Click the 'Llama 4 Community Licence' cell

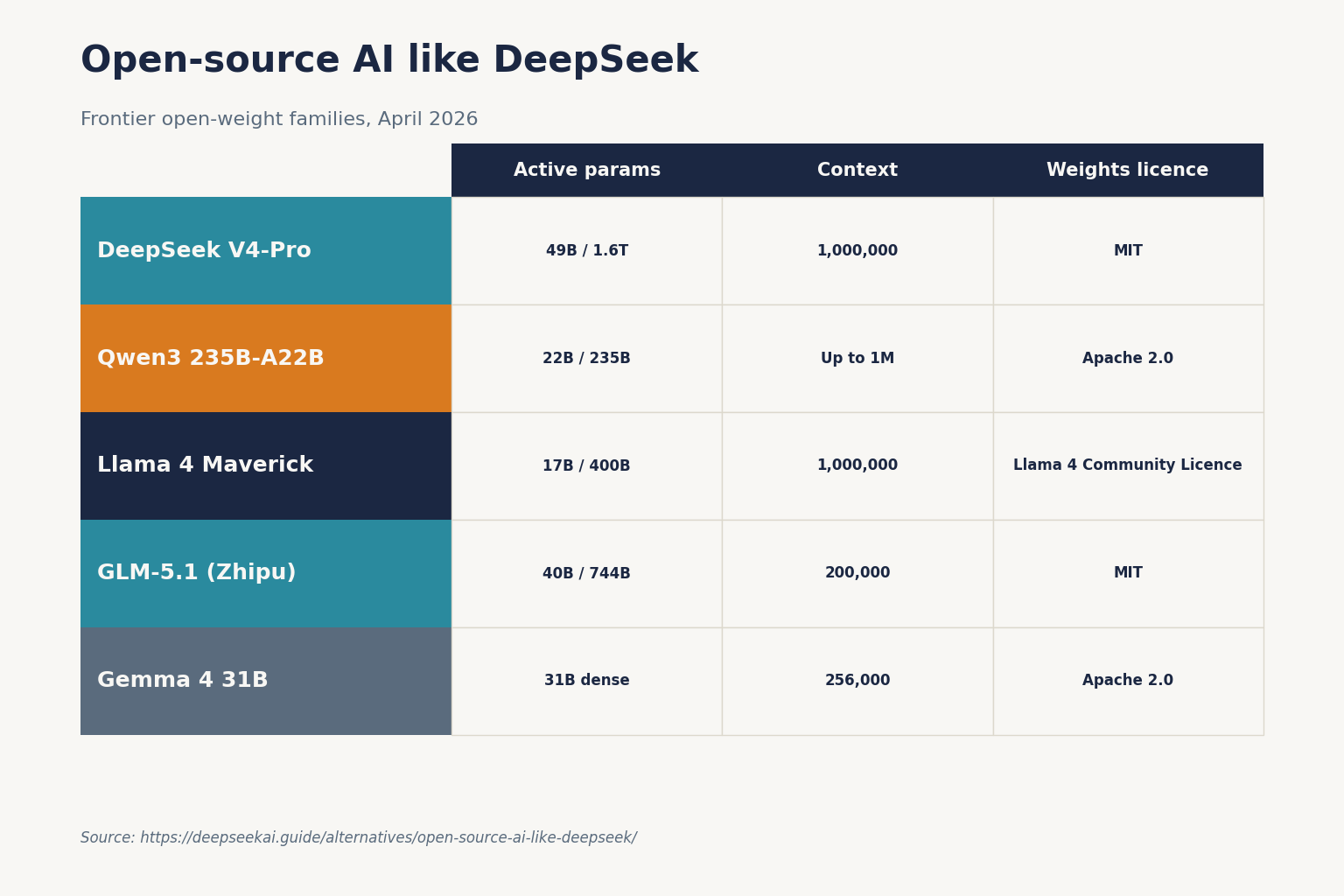tap(1128, 466)
